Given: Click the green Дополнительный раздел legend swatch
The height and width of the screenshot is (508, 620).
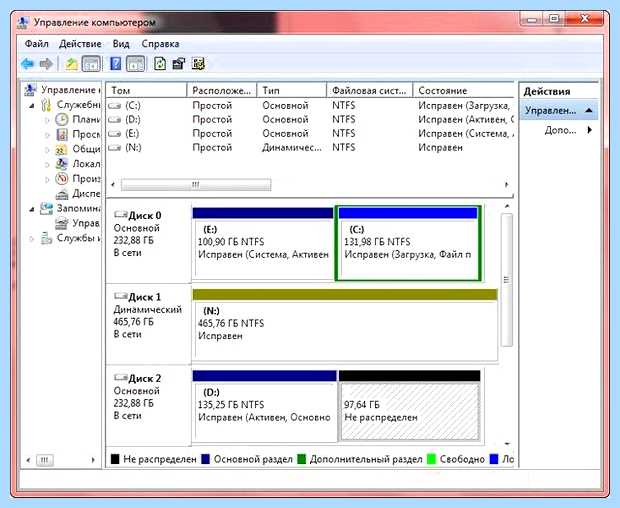Looking at the screenshot, I should (x=301, y=459).
